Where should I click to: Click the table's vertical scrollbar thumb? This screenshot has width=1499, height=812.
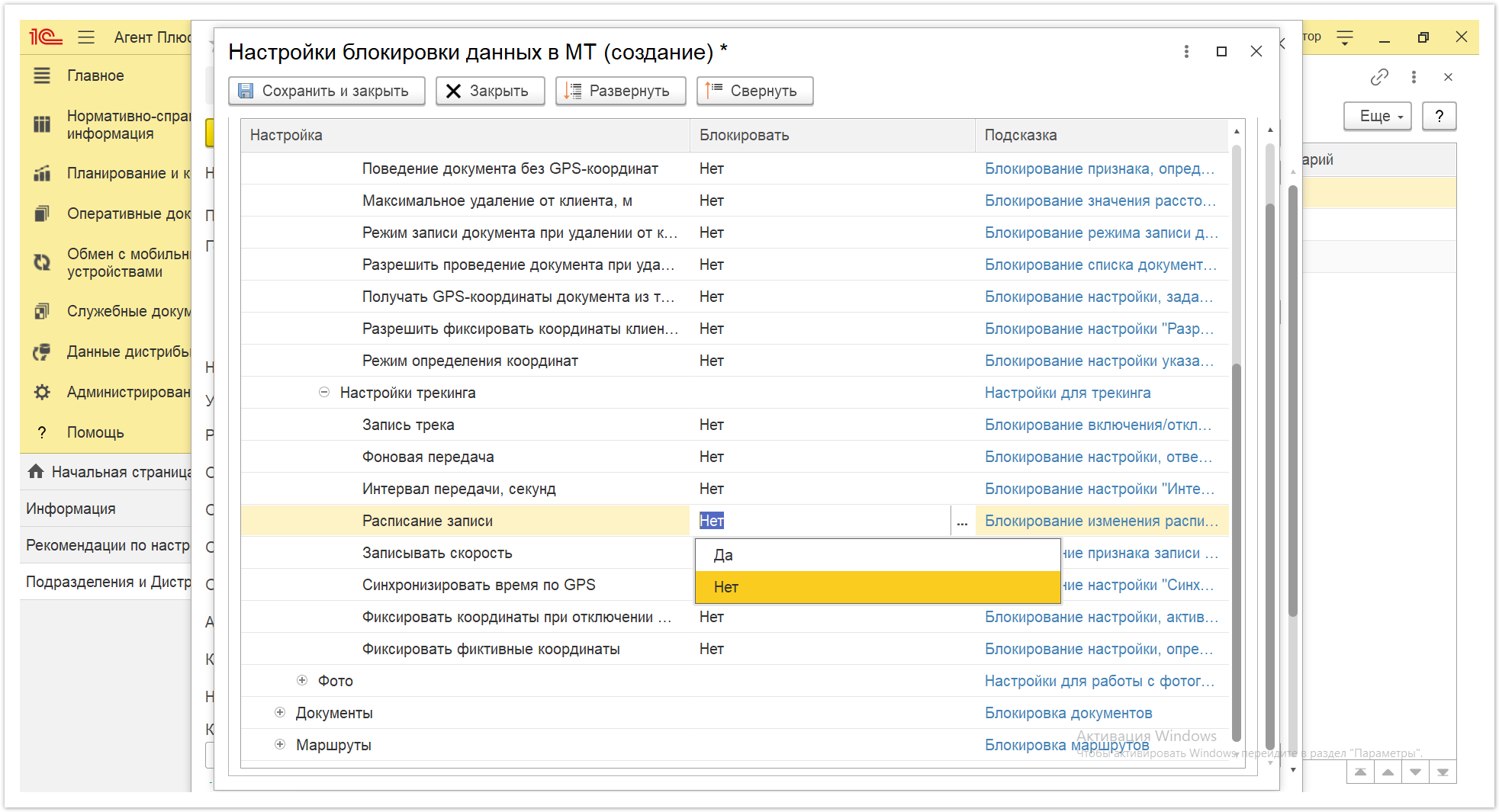coord(1237,552)
